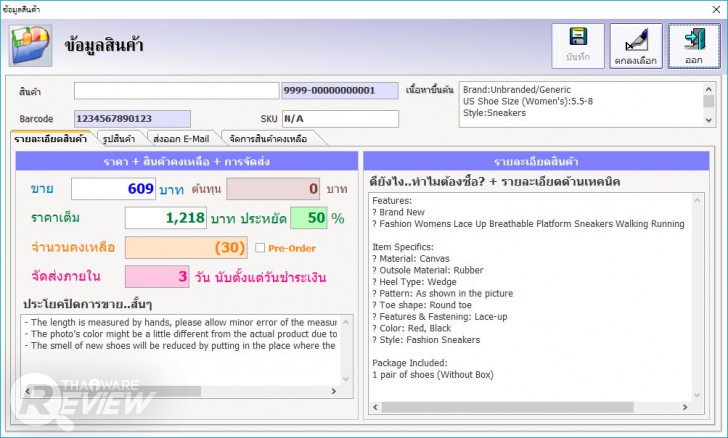Click the 'Brand:Unbranded/Generic' line

click(x=517, y=90)
